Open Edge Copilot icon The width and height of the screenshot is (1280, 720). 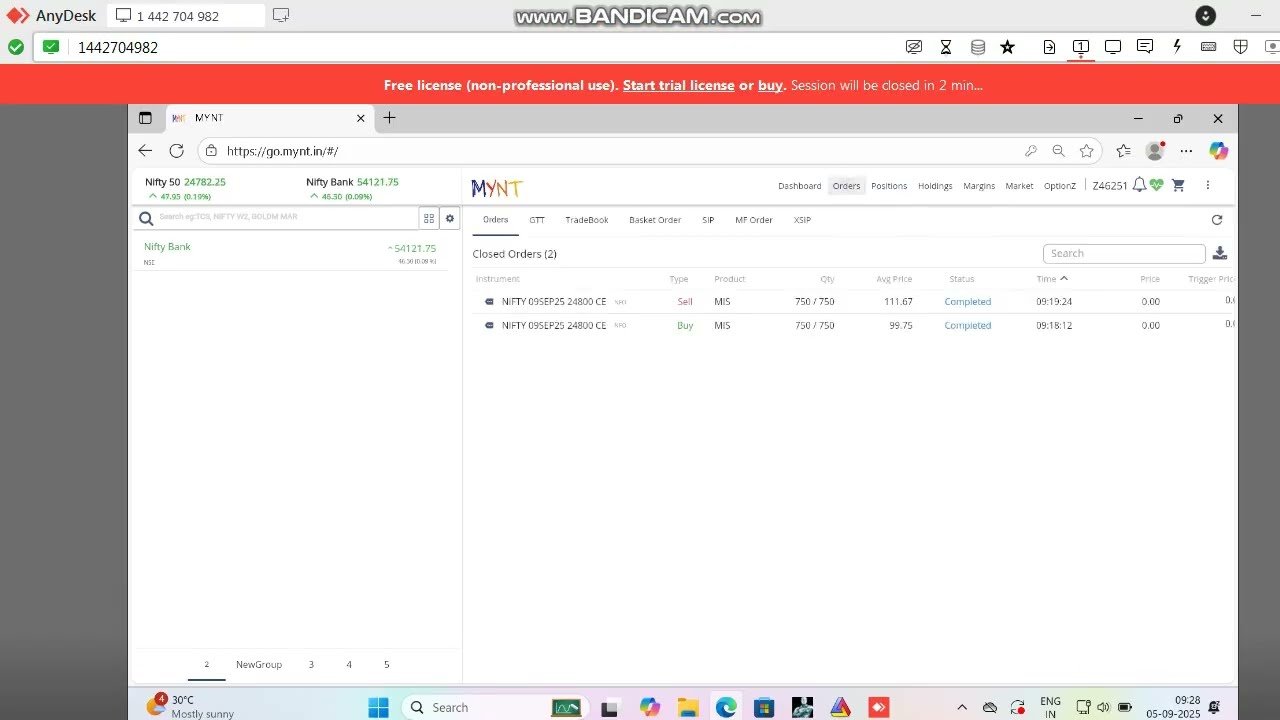tap(1218, 151)
